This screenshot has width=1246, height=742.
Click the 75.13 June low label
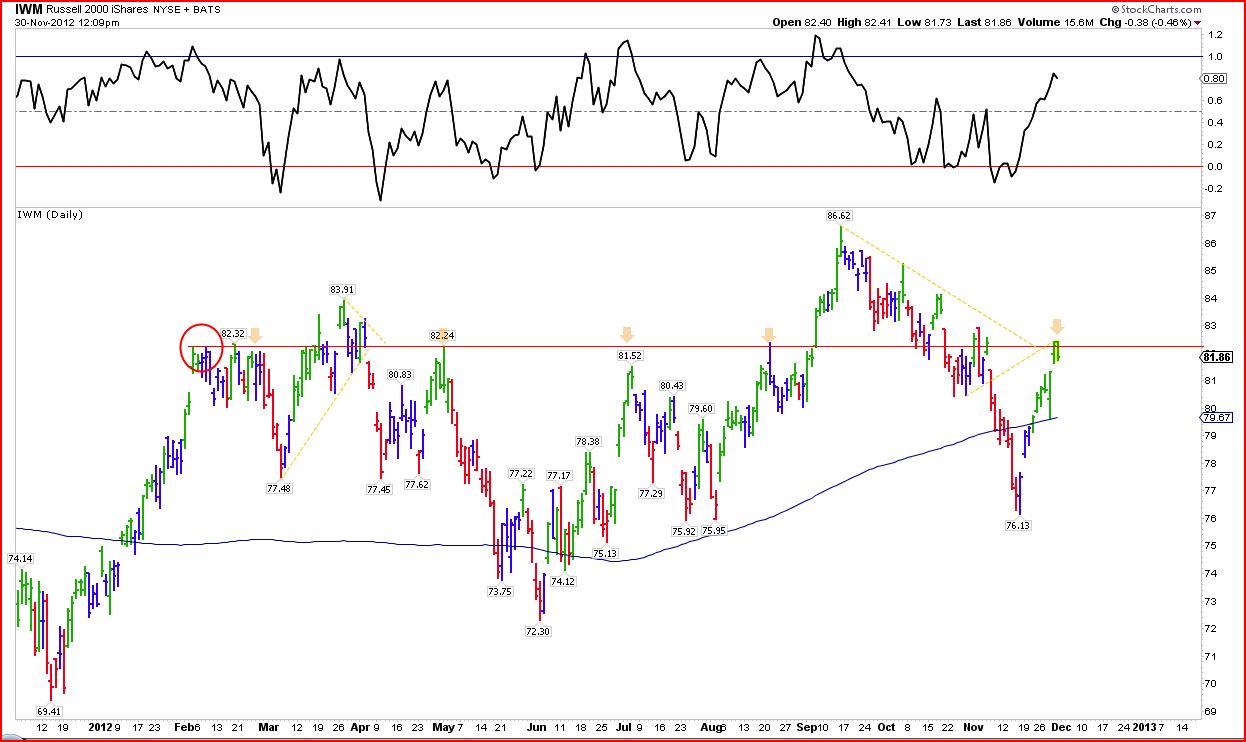[x=605, y=553]
